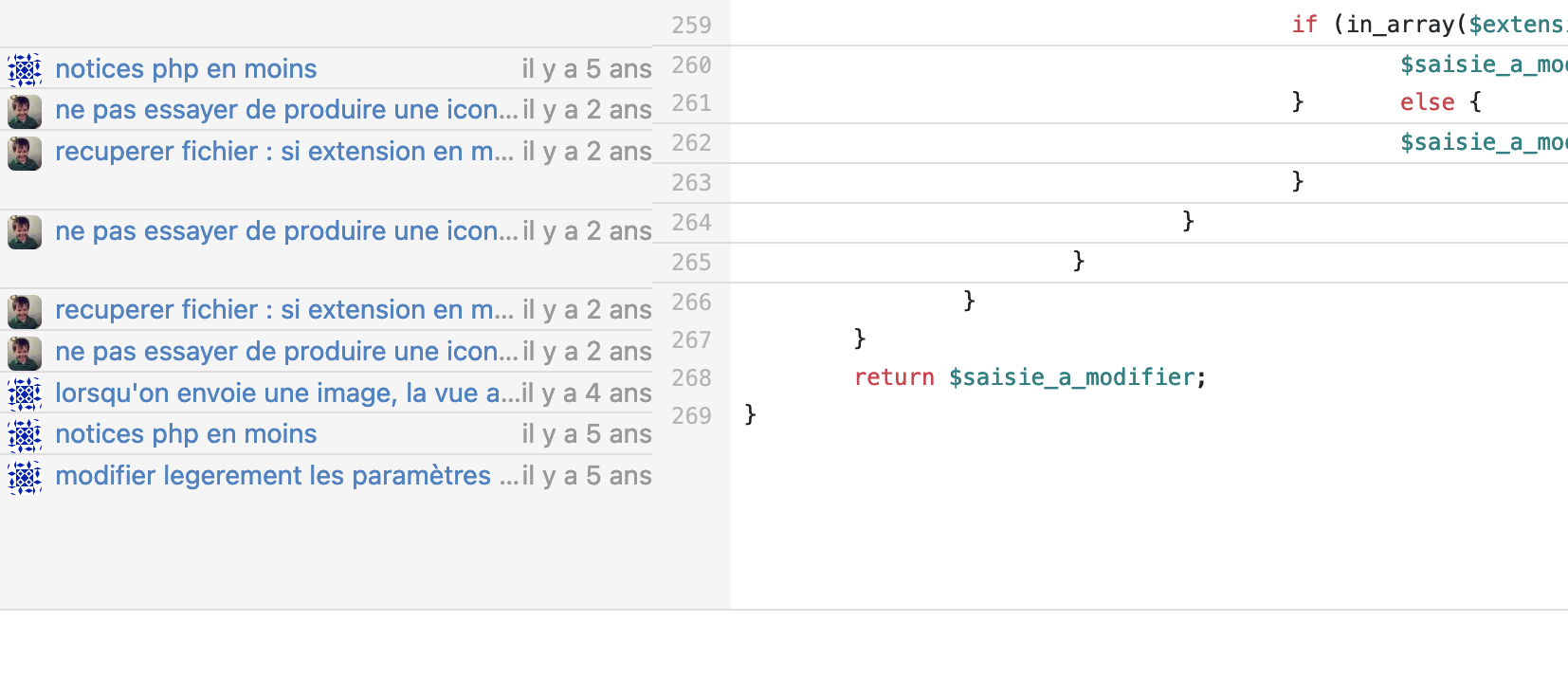Open 'recuperer fichier' commit for line 266
1568x677 pixels.
click(x=284, y=310)
